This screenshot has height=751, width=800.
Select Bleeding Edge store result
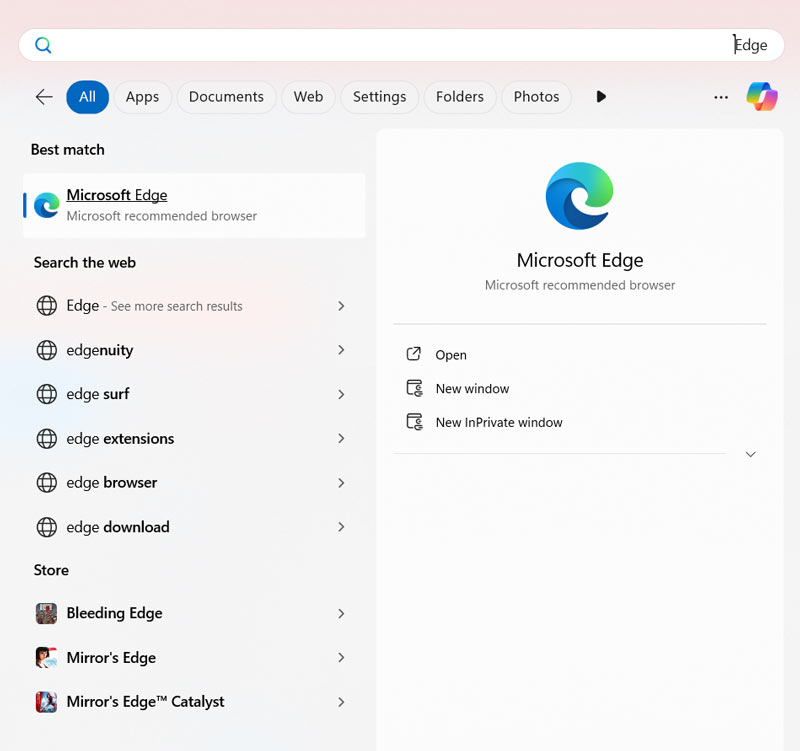194,613
